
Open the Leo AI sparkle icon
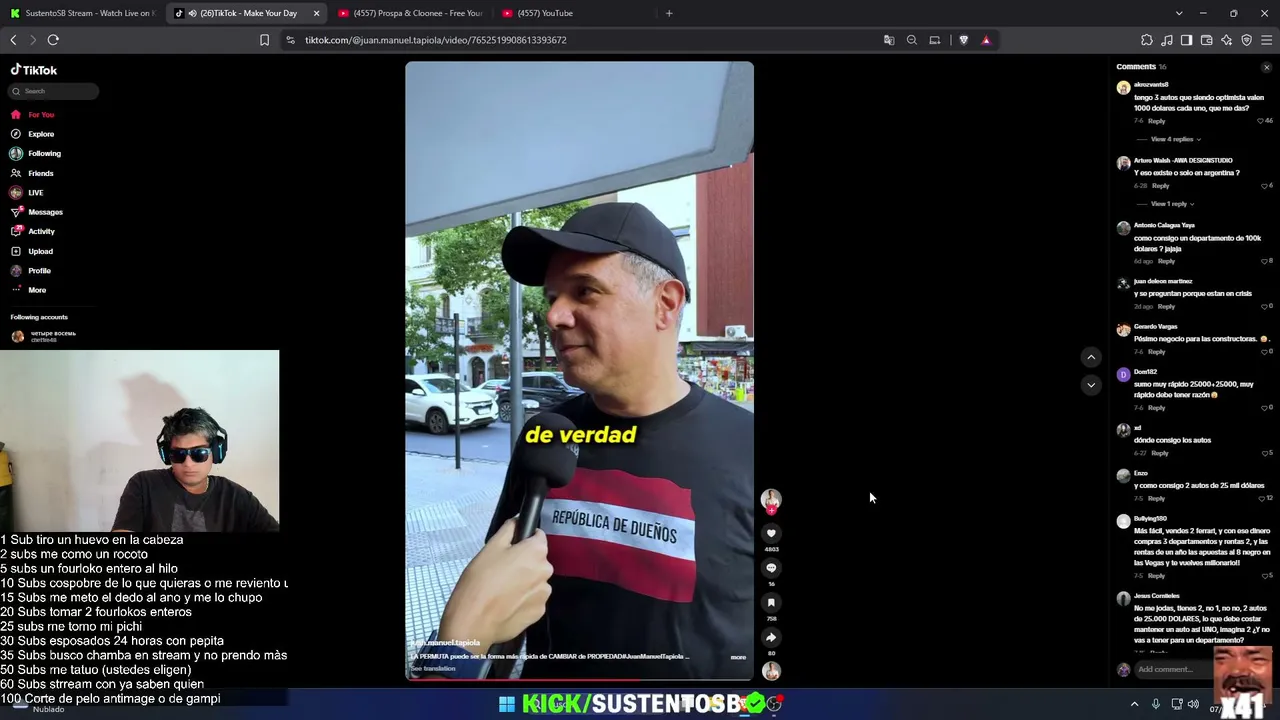click(1227, 40)
